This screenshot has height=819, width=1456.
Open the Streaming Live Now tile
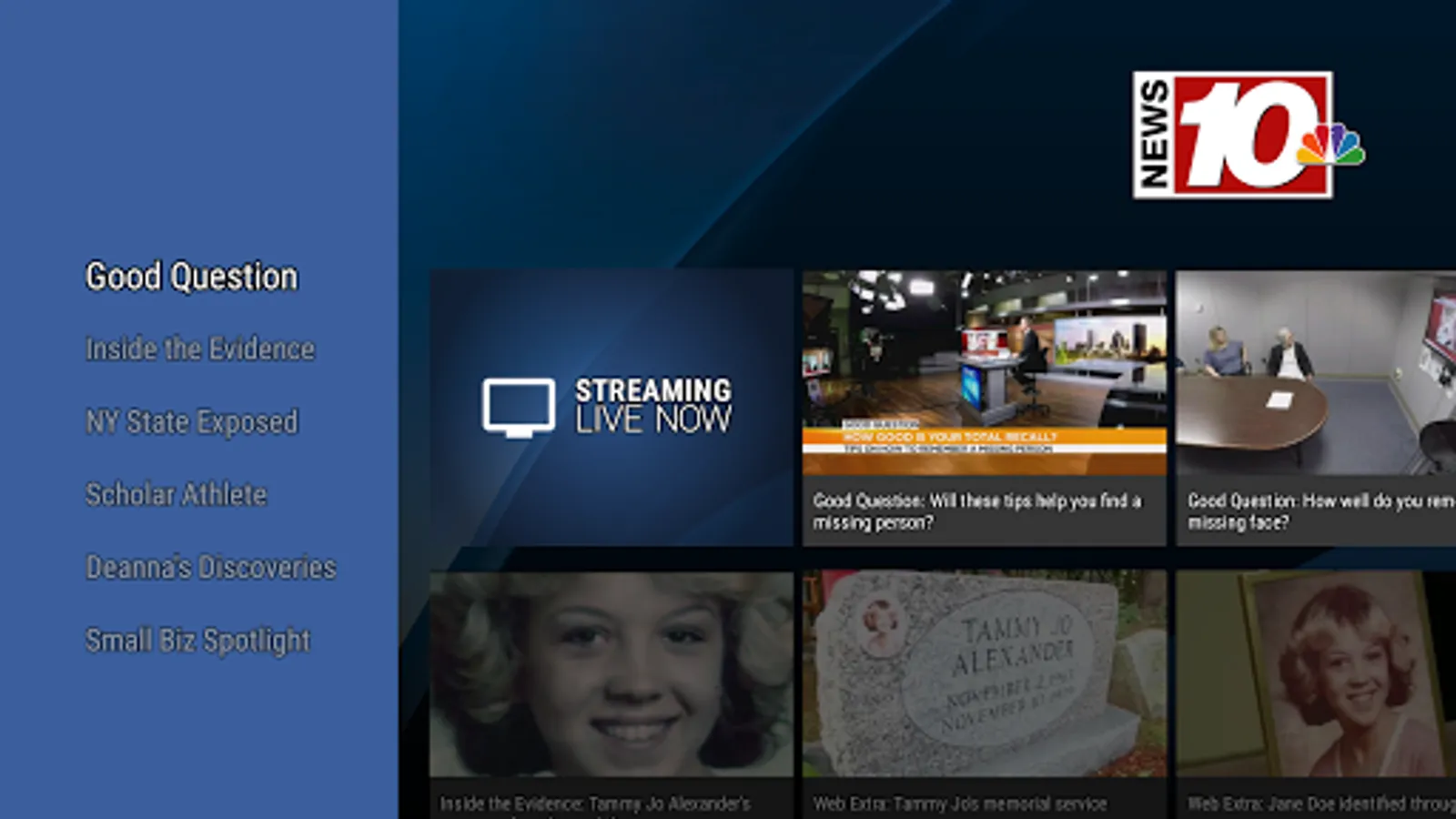coord(612,408)
